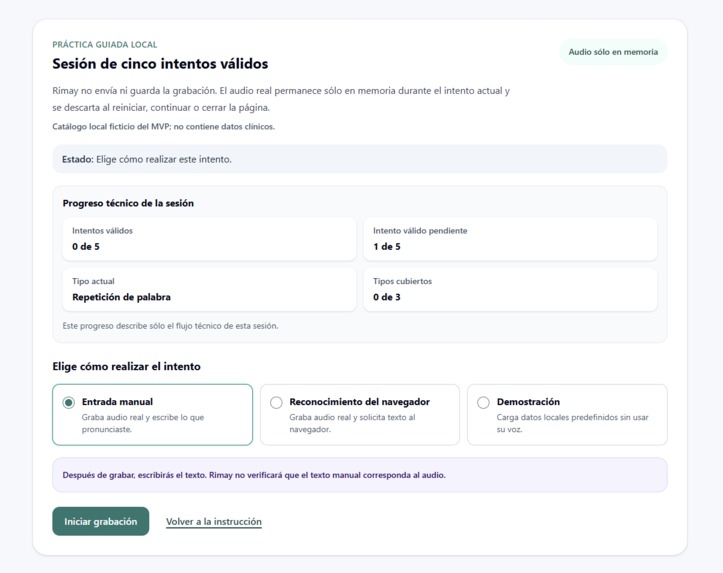Click the Intentos válidos 0 de 5 card

click(209, 239)
